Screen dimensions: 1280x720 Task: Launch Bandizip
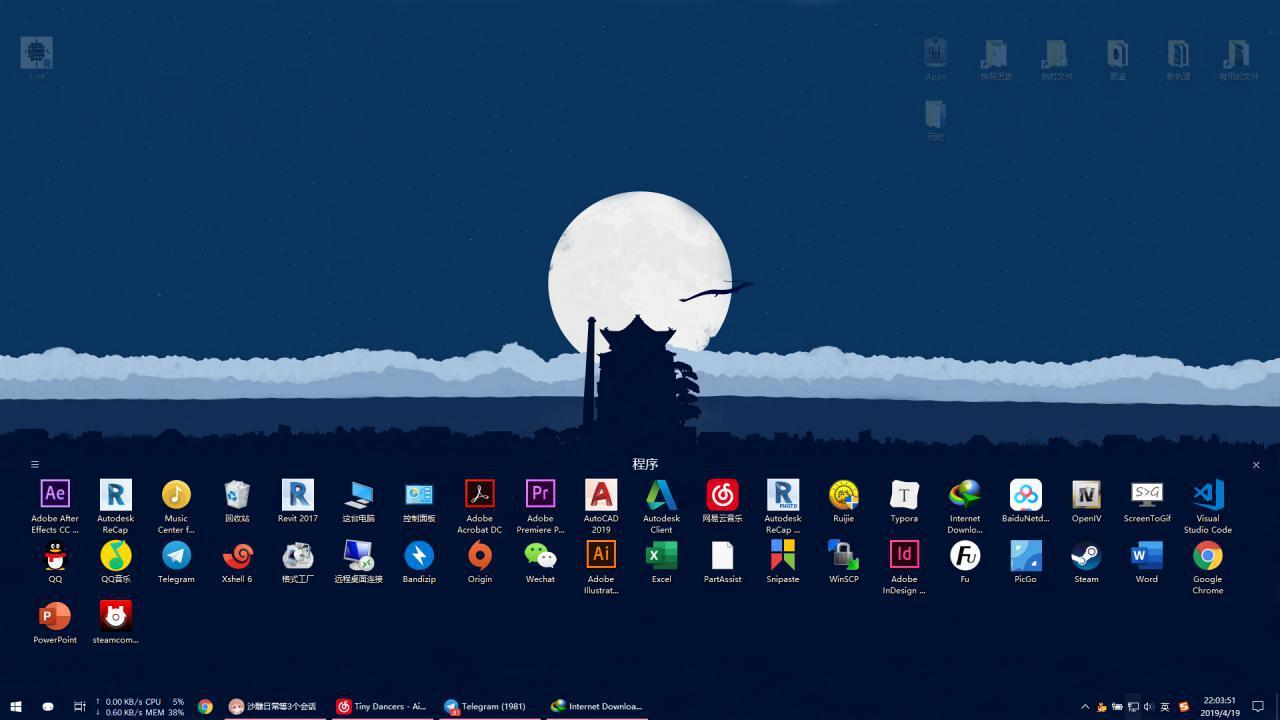pos(419,562)
